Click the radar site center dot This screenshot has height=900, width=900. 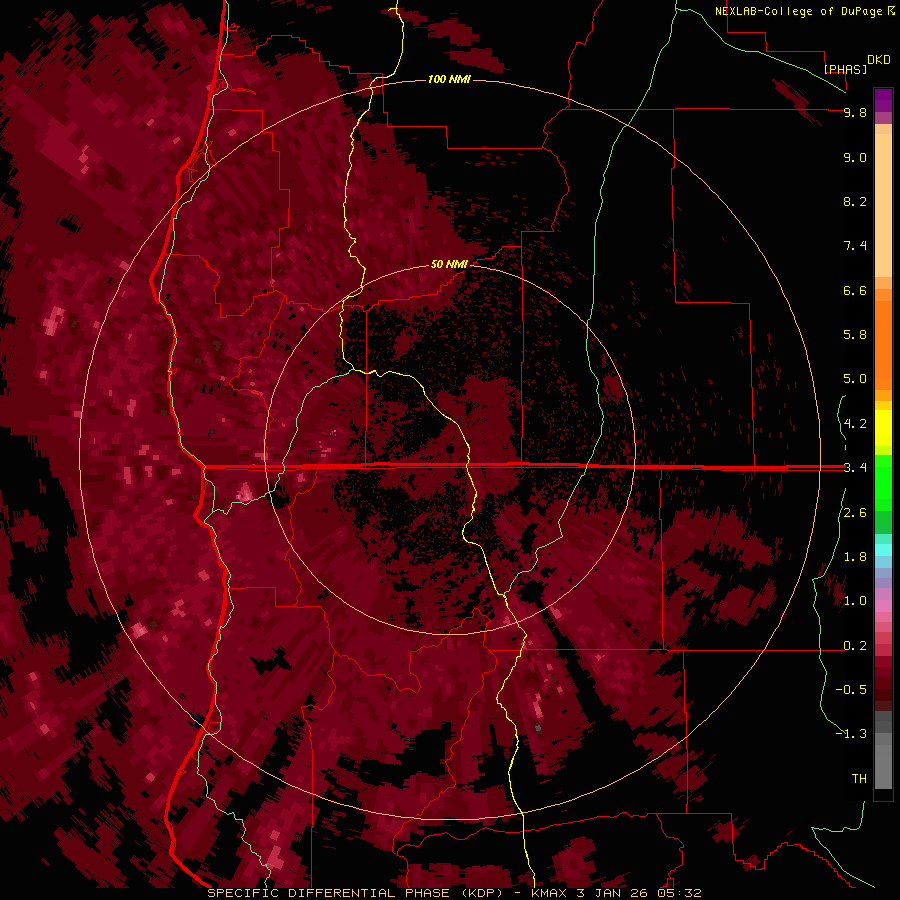pyautogui.click(x=451, y=449)
